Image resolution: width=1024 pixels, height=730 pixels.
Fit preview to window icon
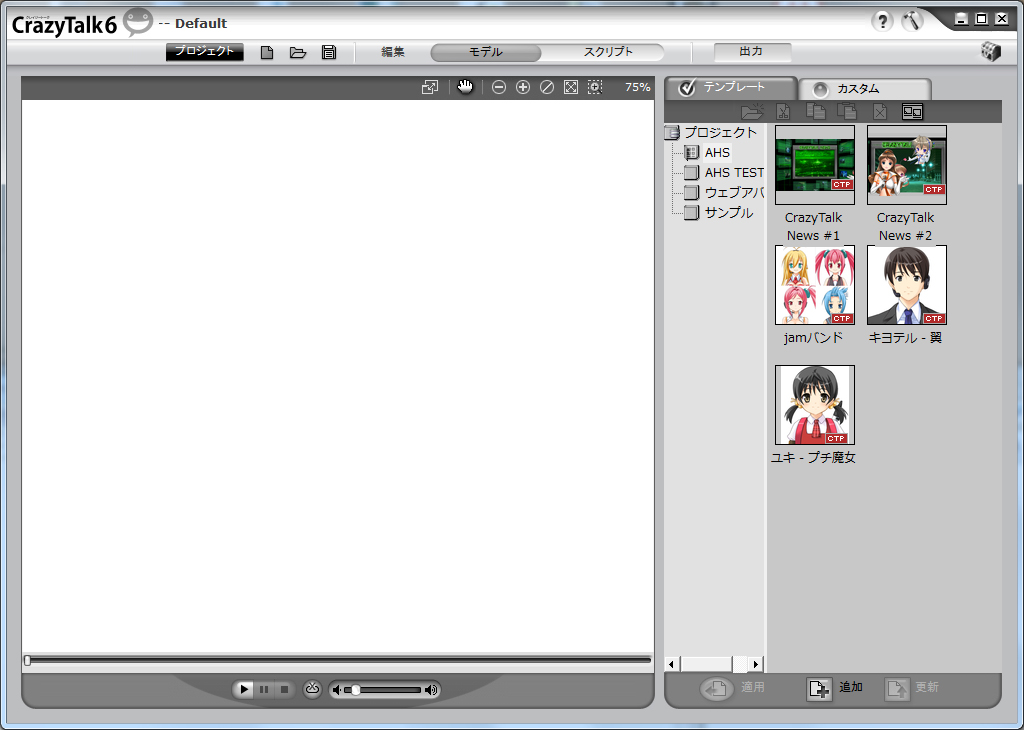coord(571,87)
